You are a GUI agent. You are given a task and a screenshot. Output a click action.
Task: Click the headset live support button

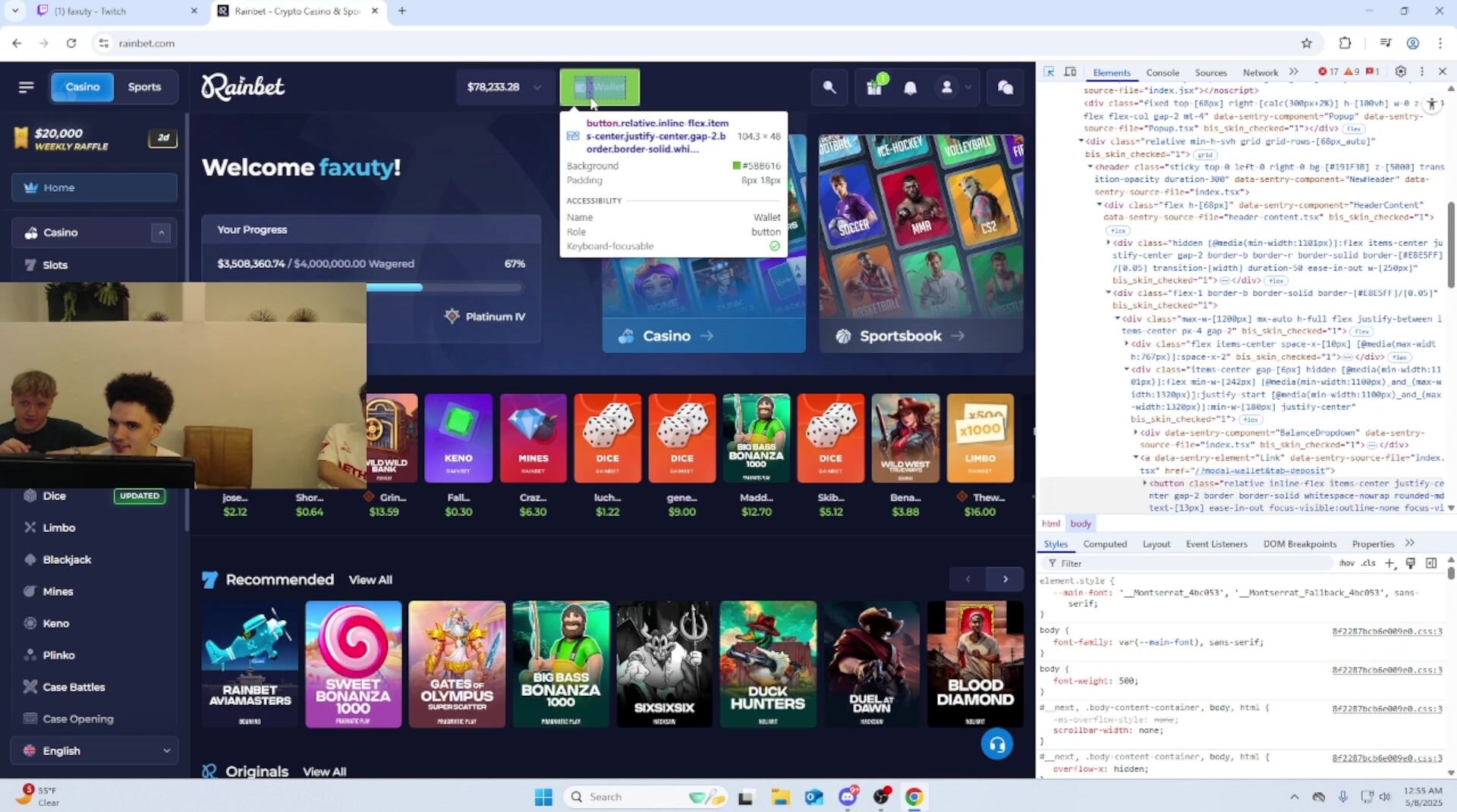(x=996, y=744)
